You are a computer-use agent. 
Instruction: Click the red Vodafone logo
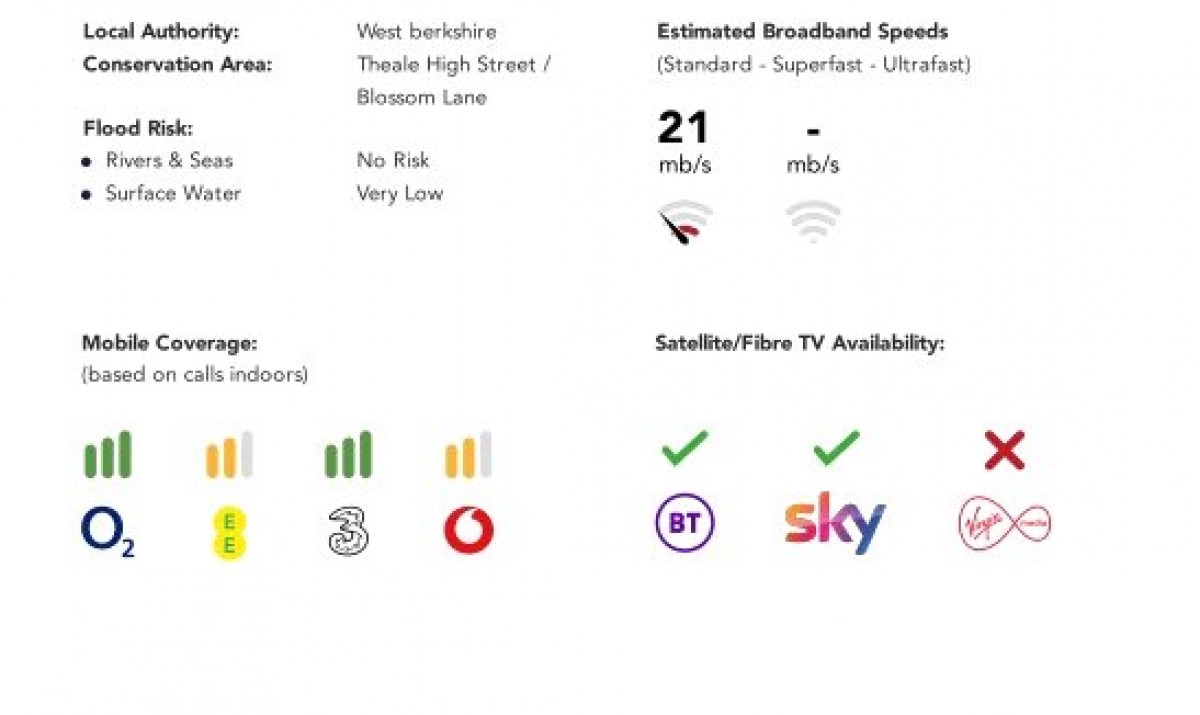coord(468,530)
